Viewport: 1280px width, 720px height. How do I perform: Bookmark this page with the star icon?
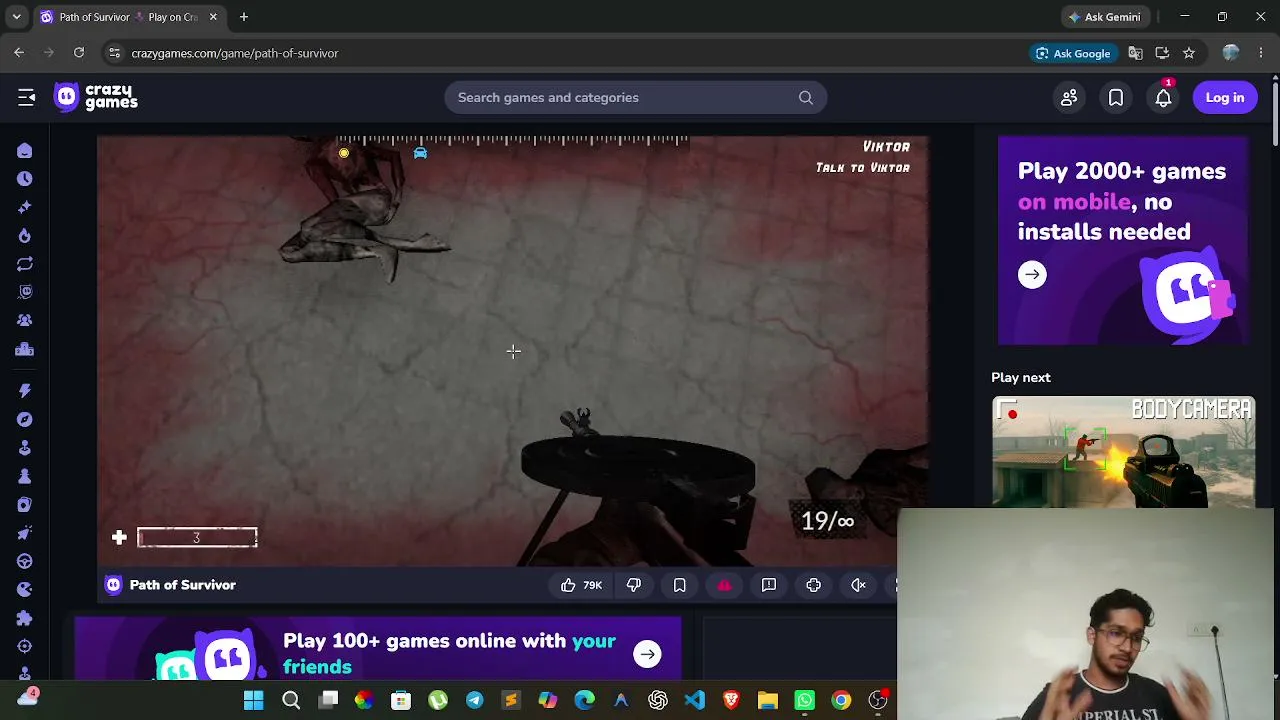pyautogui.click(x=1189, y=53)
